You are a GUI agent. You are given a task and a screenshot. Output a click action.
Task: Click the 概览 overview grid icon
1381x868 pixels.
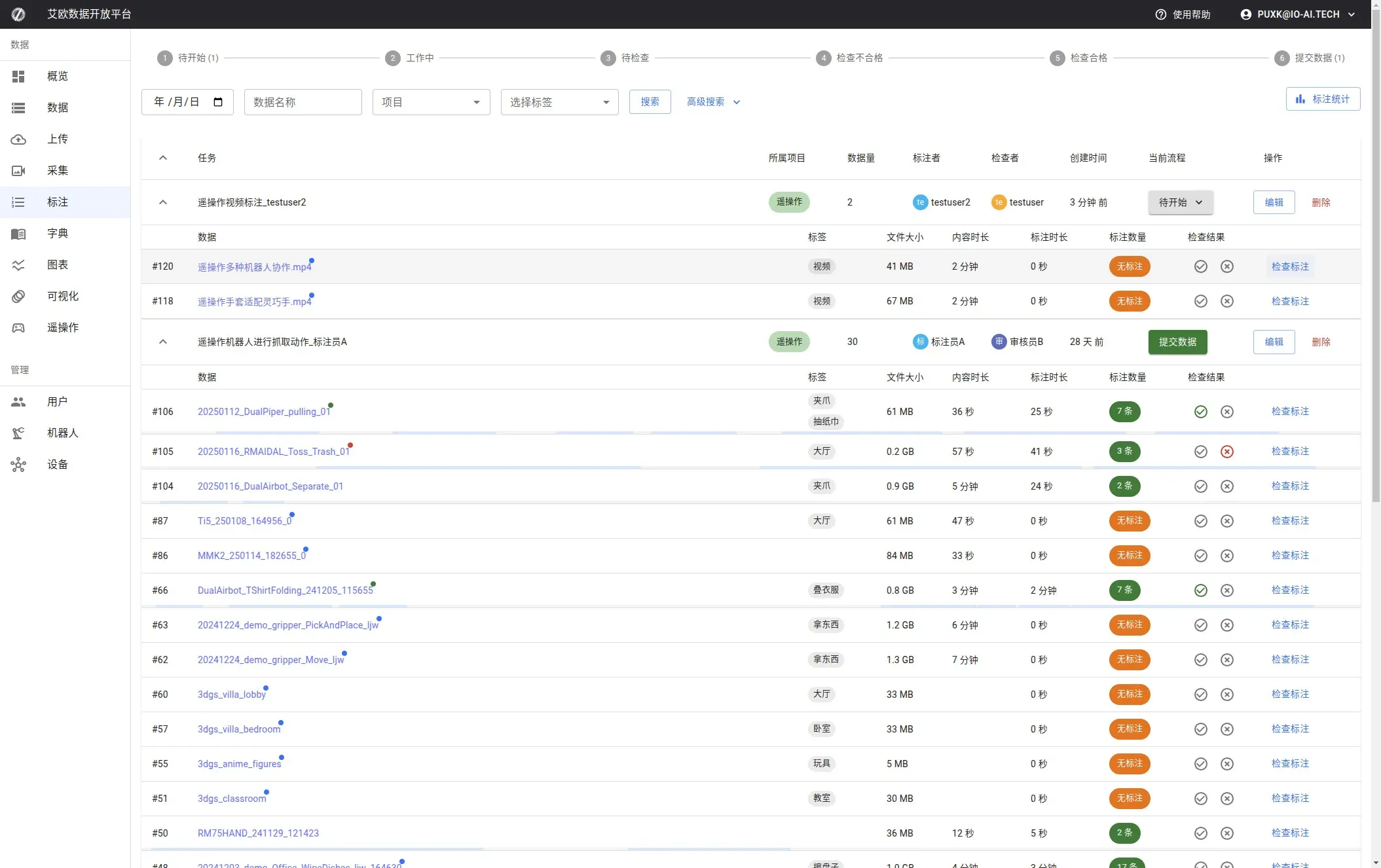(x=18, y=77)
